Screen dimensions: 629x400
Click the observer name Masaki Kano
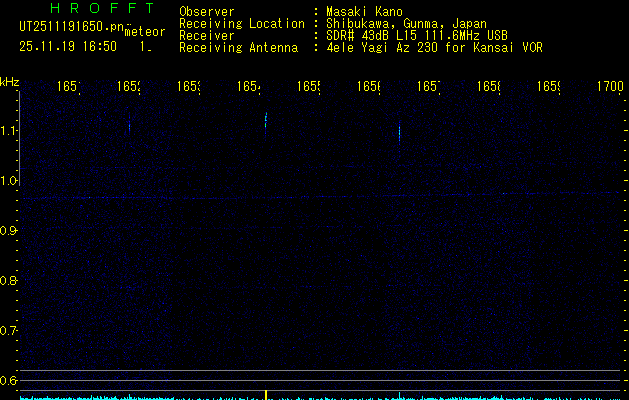pyautogui.click(x=364, y=12)
